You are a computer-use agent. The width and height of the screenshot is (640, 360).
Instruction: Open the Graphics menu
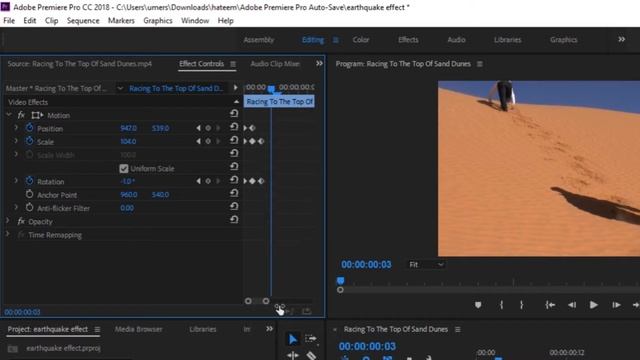click(x=158, y=20)
